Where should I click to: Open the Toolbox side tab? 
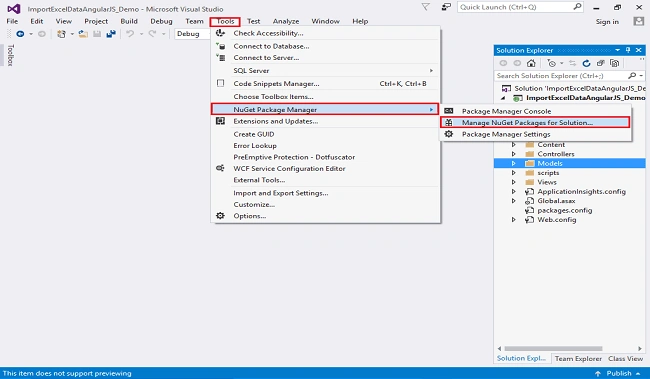(x=10, y=55)
